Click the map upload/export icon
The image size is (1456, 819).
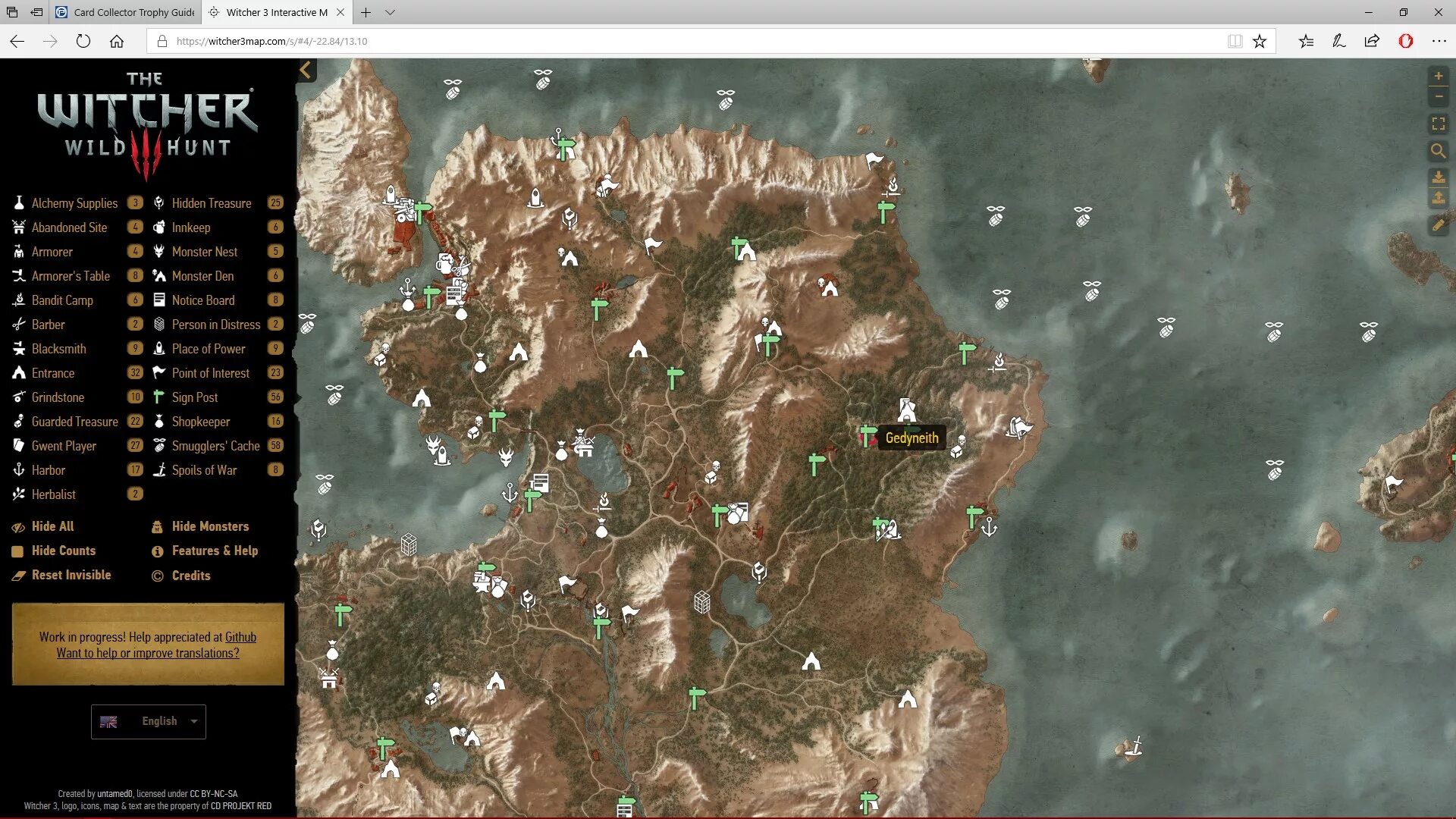pos(1438,198)
